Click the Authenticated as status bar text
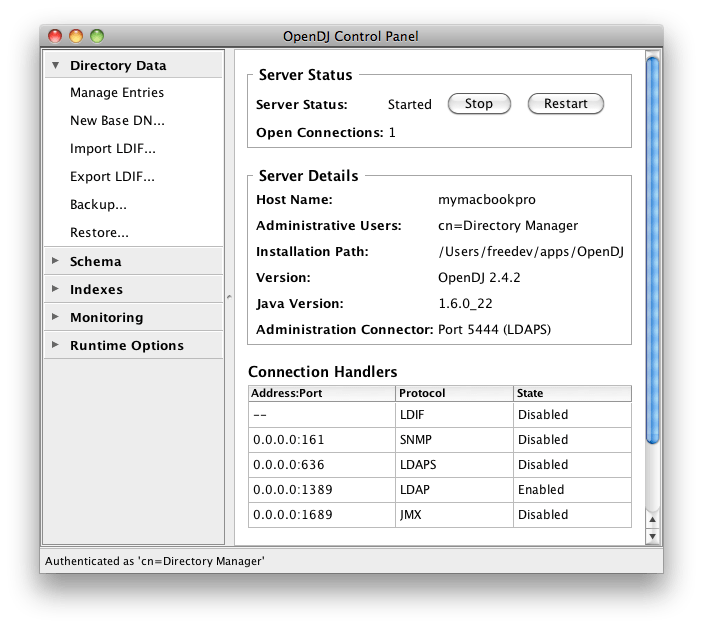 155,561
